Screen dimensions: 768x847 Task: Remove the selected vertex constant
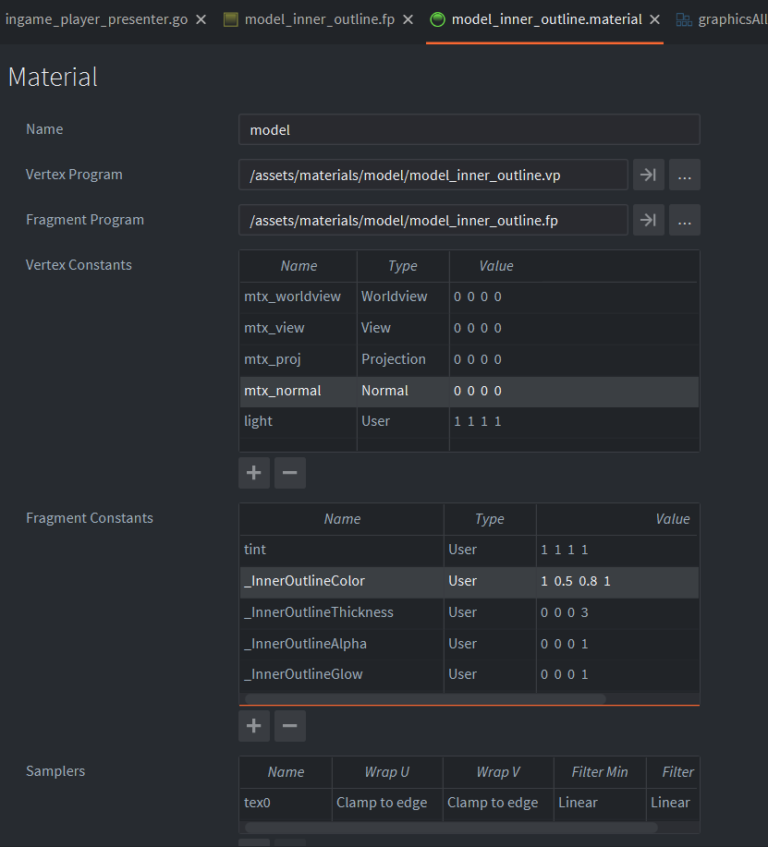[290, 473]
